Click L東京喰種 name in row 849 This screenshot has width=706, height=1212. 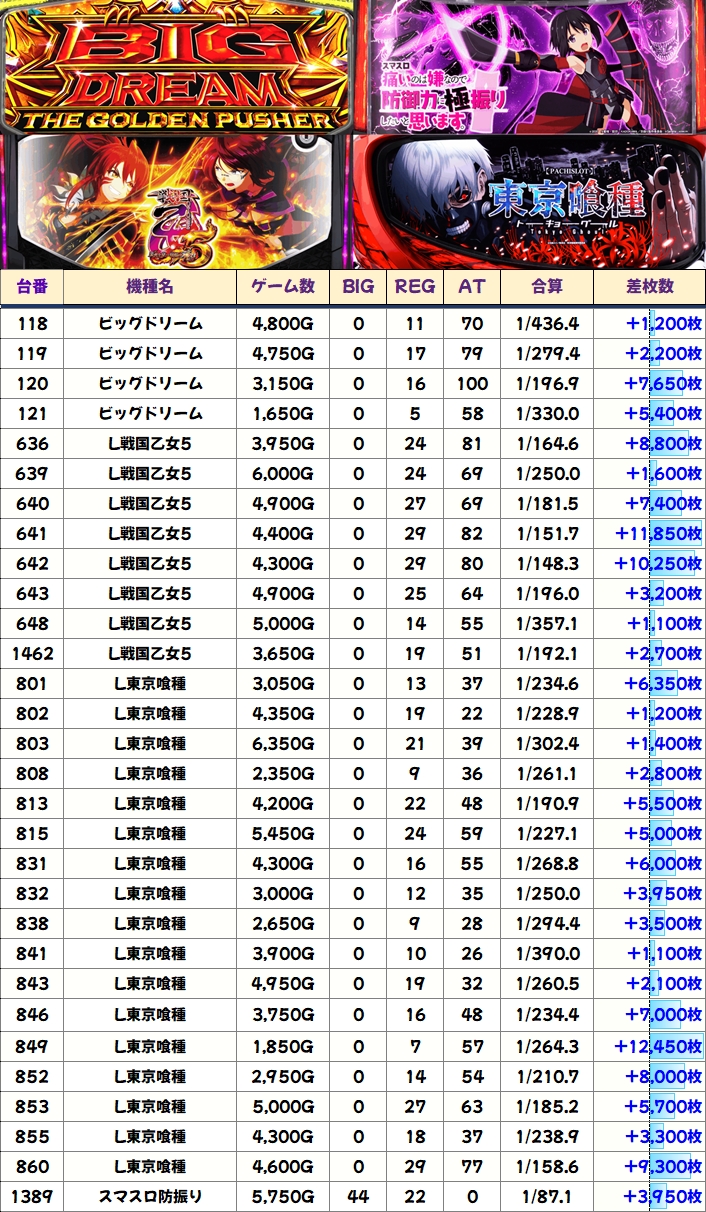pyautogui.click(x=150, y=1047)
